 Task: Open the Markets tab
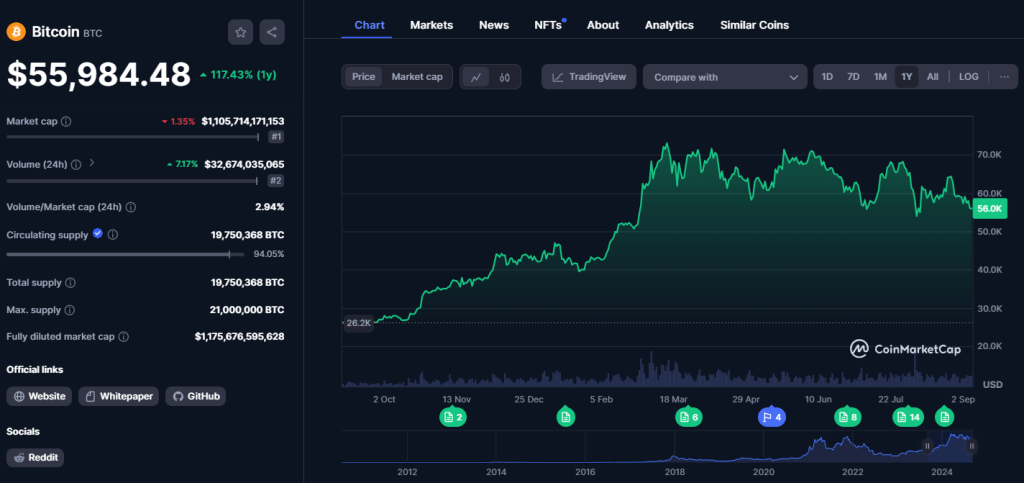(432, 25)
